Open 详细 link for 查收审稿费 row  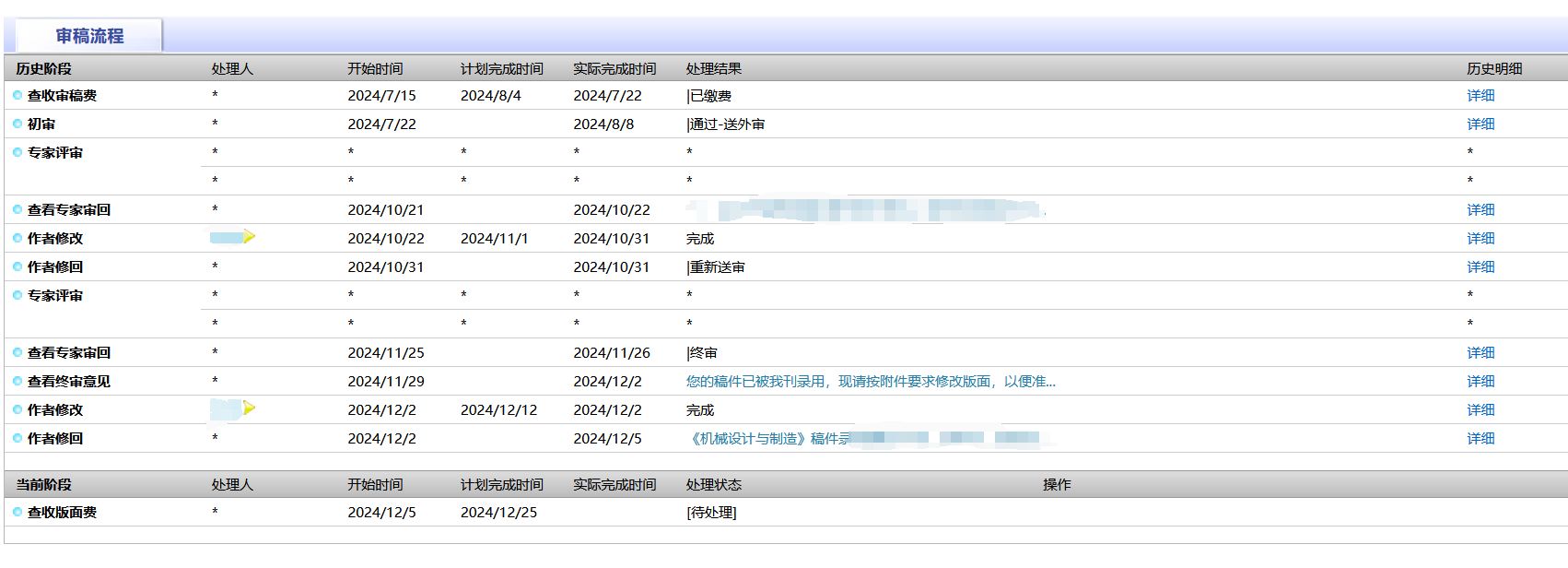pyautogui.click(x=1480, y=96)
